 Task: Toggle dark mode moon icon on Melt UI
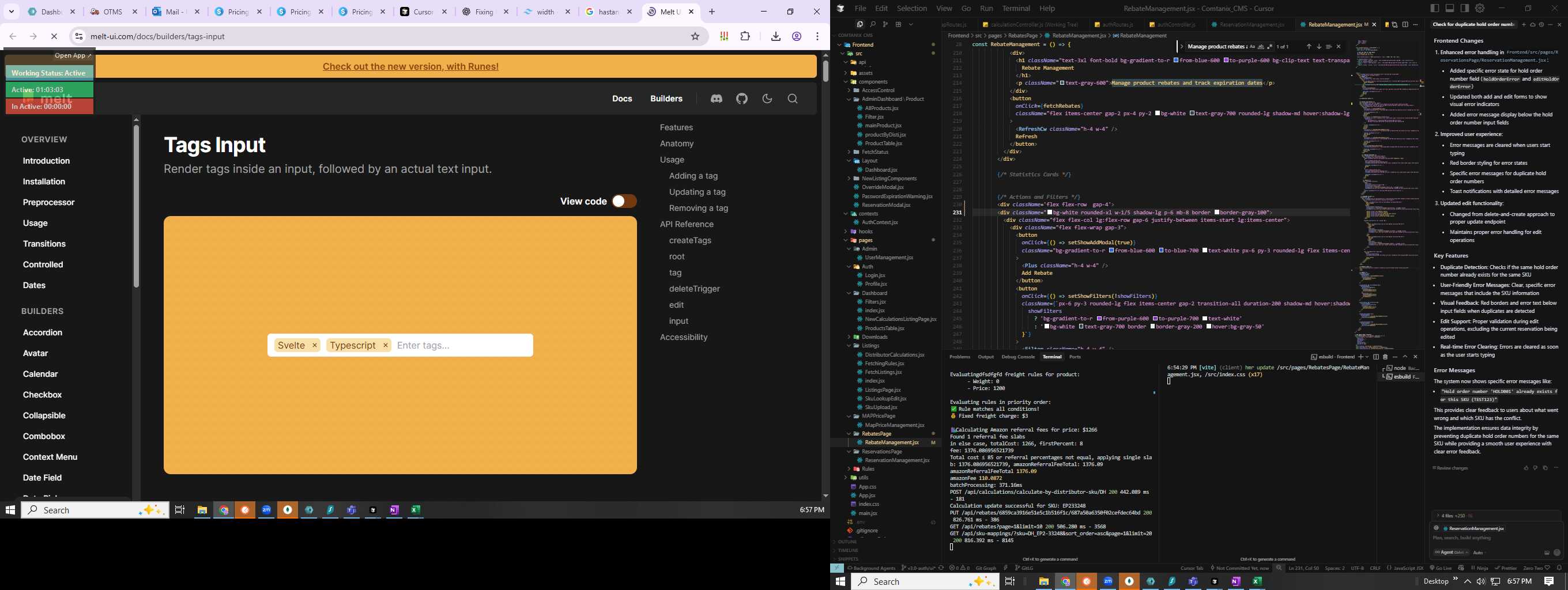(x=767, y=99)
